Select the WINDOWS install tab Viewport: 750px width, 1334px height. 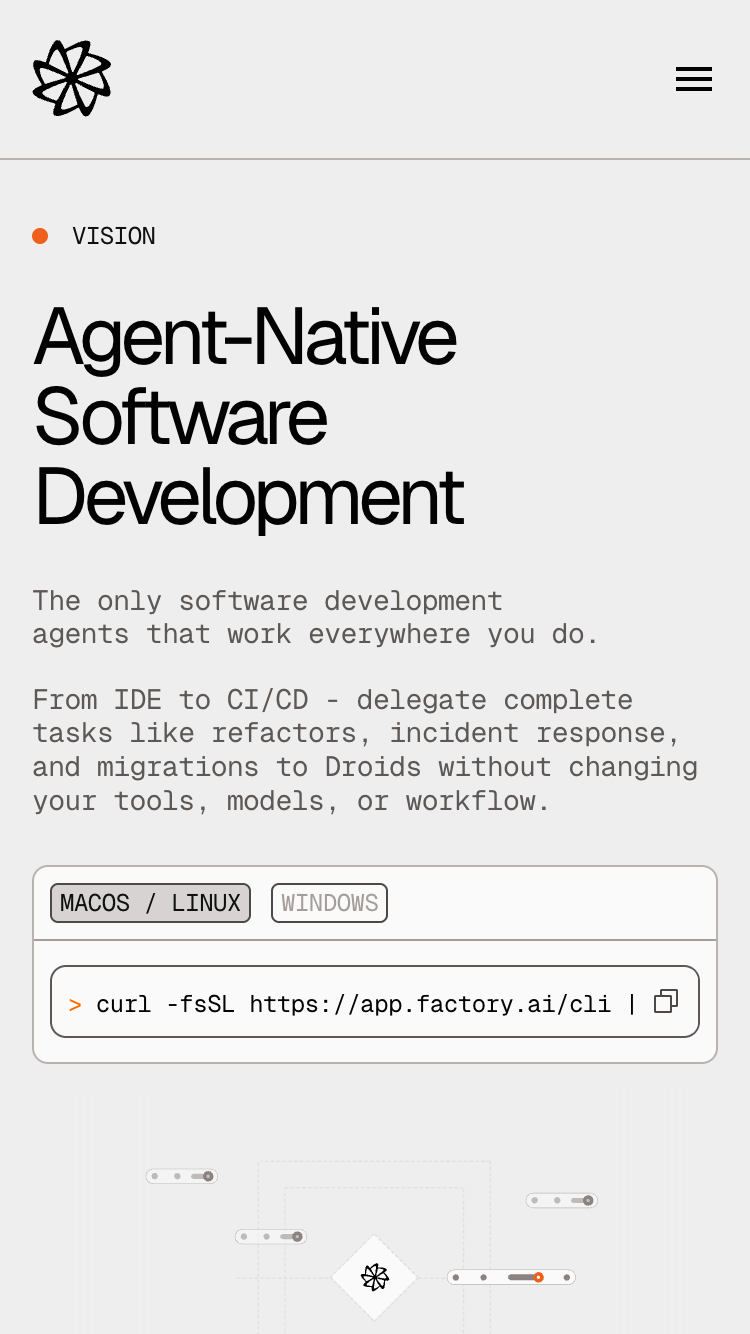329,903
